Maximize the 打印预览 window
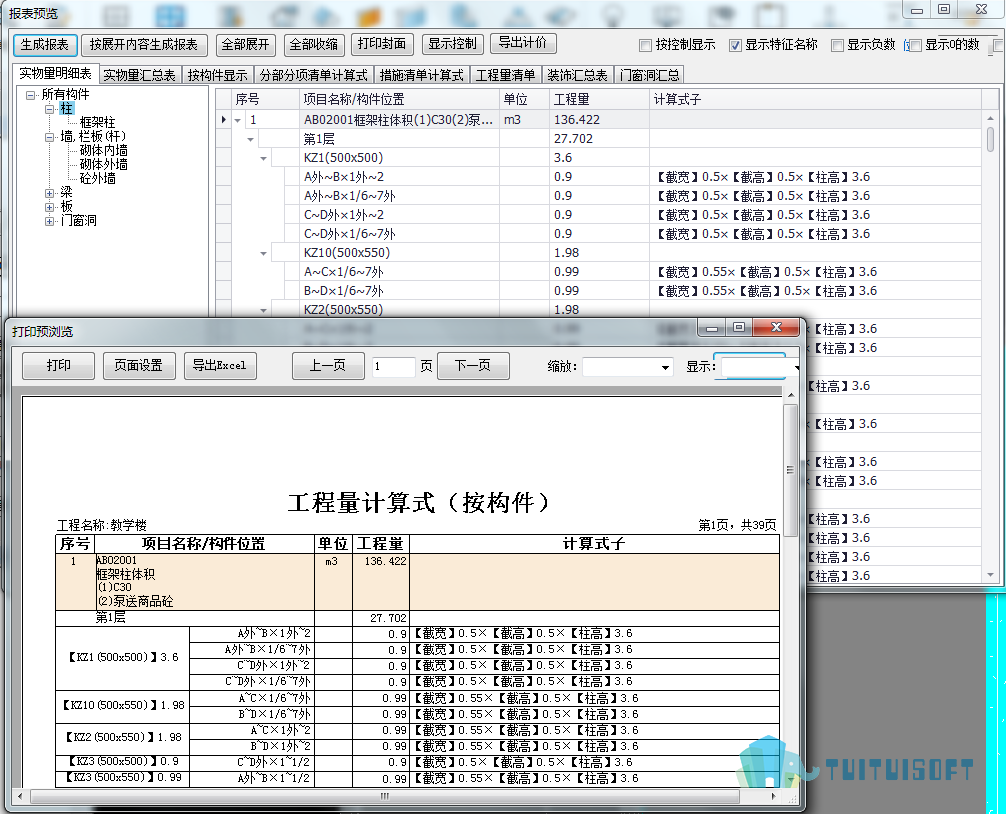The width and height of the screenshot is (1006, 814). pyautogui.click(x=739, y=328)
